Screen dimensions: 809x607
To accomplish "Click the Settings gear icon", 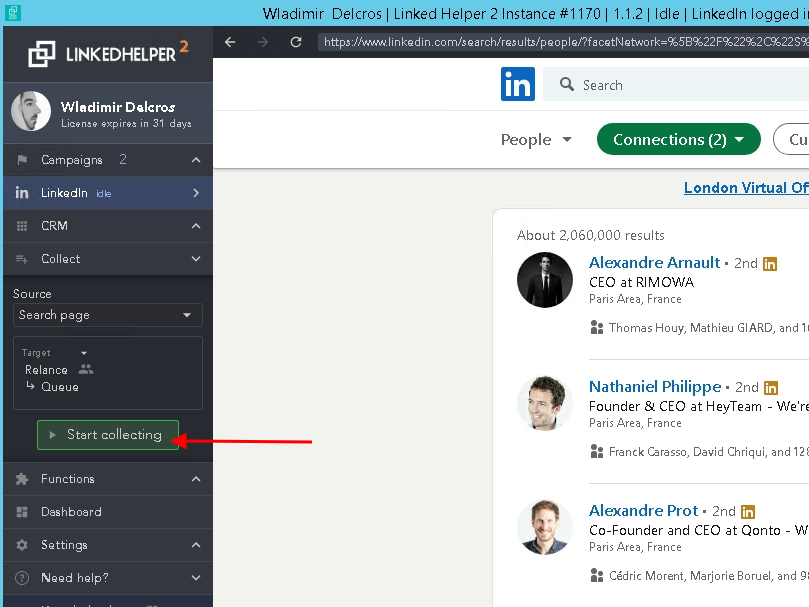I will tap(22, 545).
